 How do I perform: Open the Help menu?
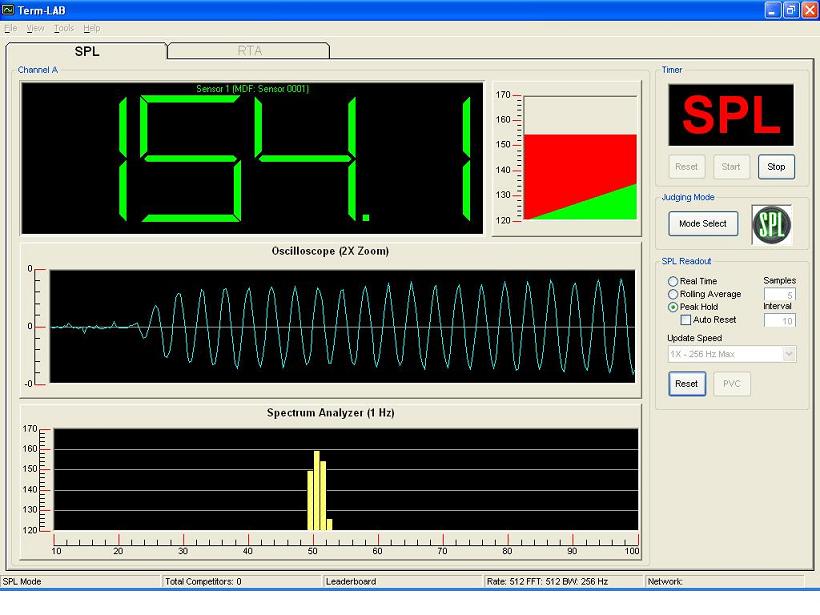pyautogui.click(x=92, y=28)
